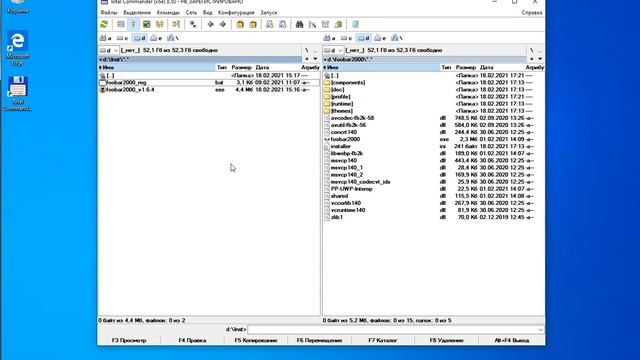
Task: Sort the right panel by Размер column
Action: (x=466, y=67)
